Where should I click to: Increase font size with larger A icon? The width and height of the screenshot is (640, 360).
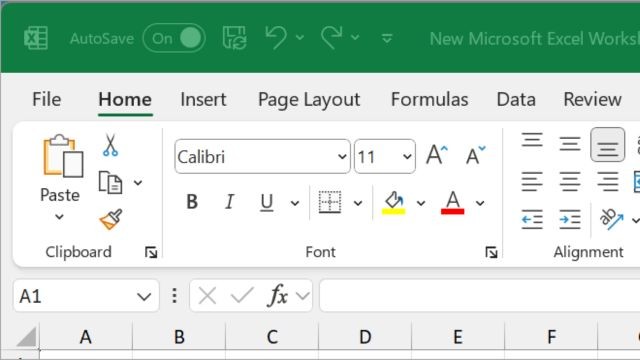coord(437,154)
